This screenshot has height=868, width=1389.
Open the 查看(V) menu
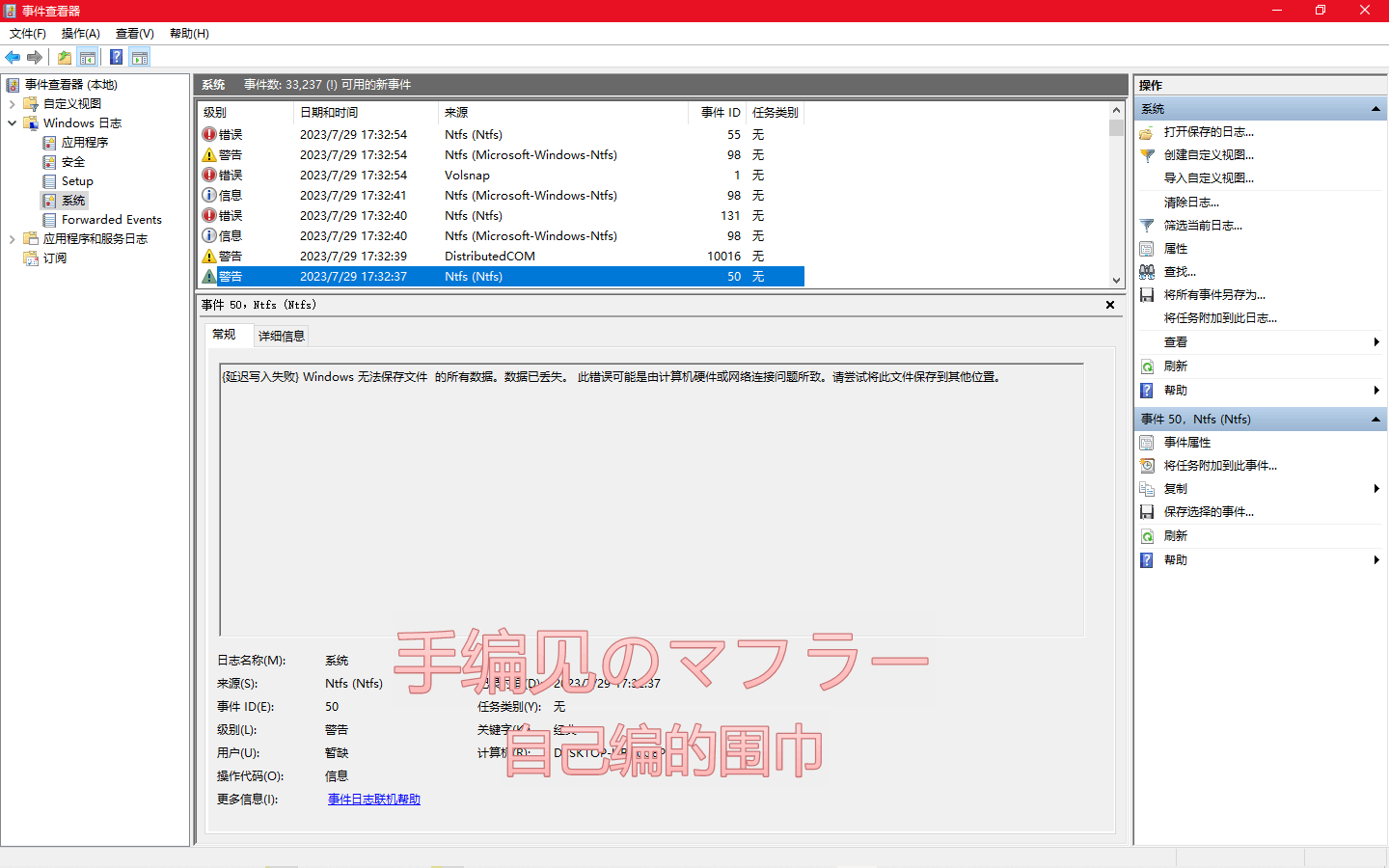point(135,33)
